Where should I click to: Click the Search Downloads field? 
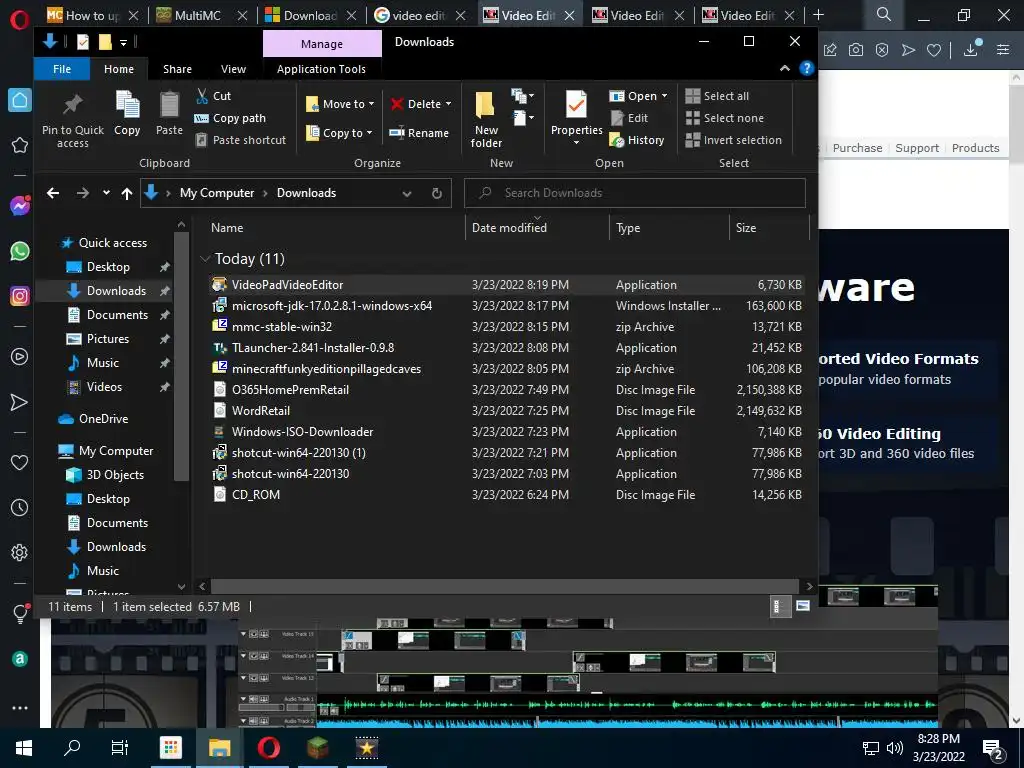coord(635,193)
